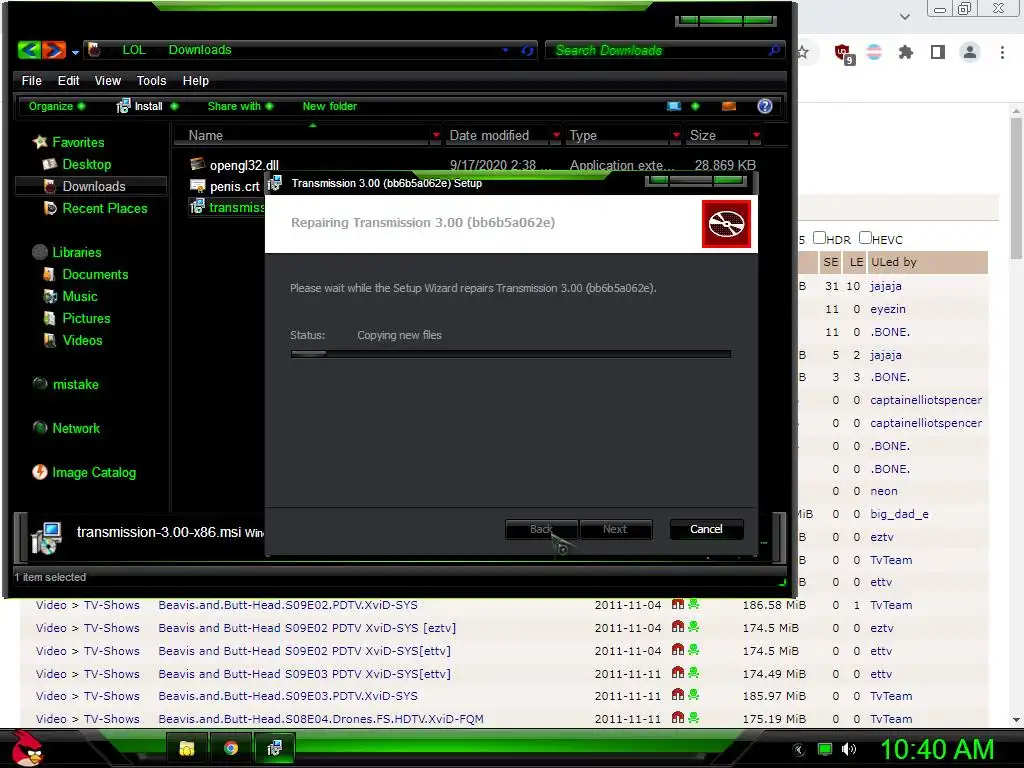Open Name column filter dropdown
The width and height of the screenshot is (1024, 768).
436,135
